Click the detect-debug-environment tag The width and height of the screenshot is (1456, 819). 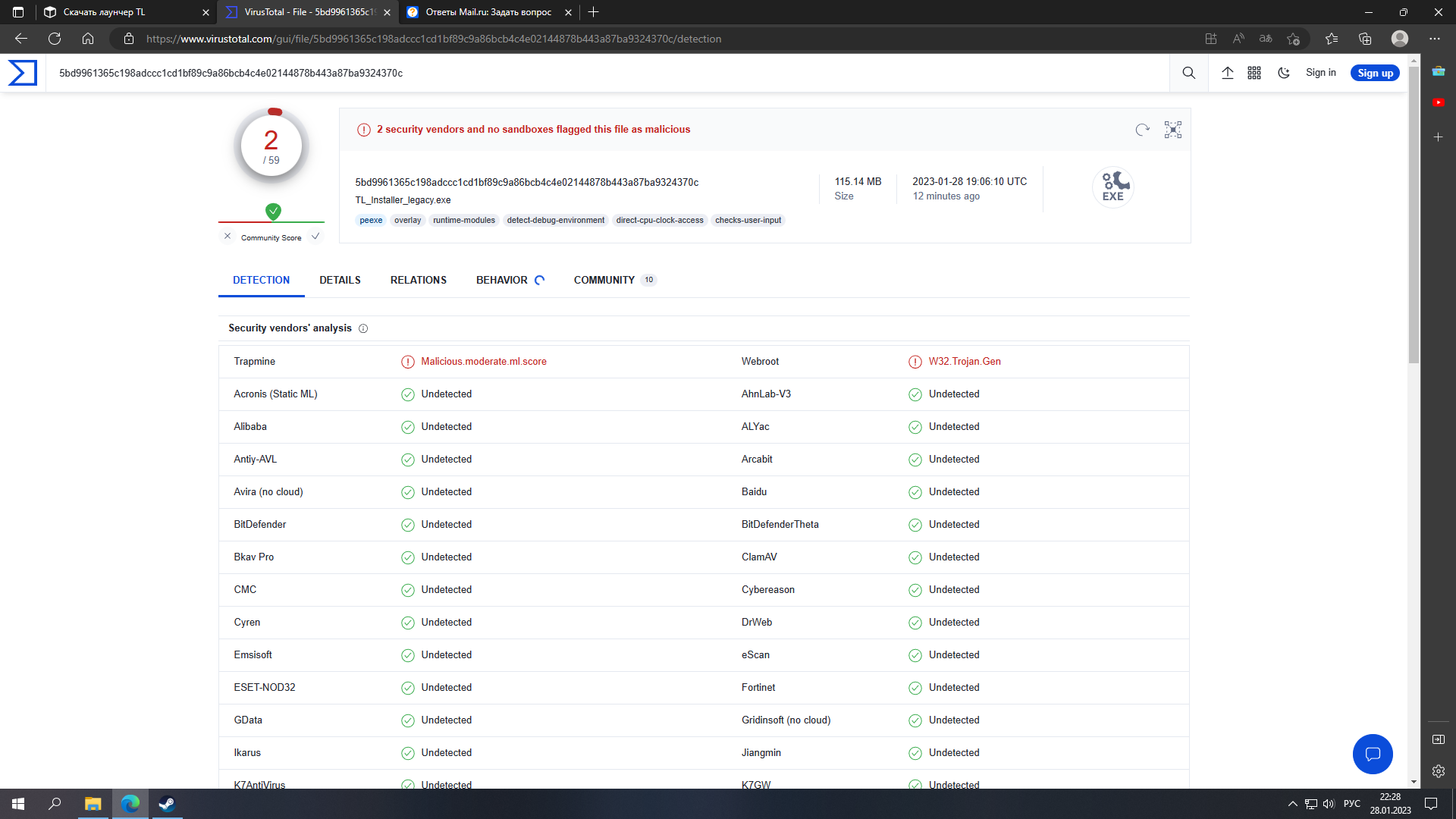tap(556, 221)
